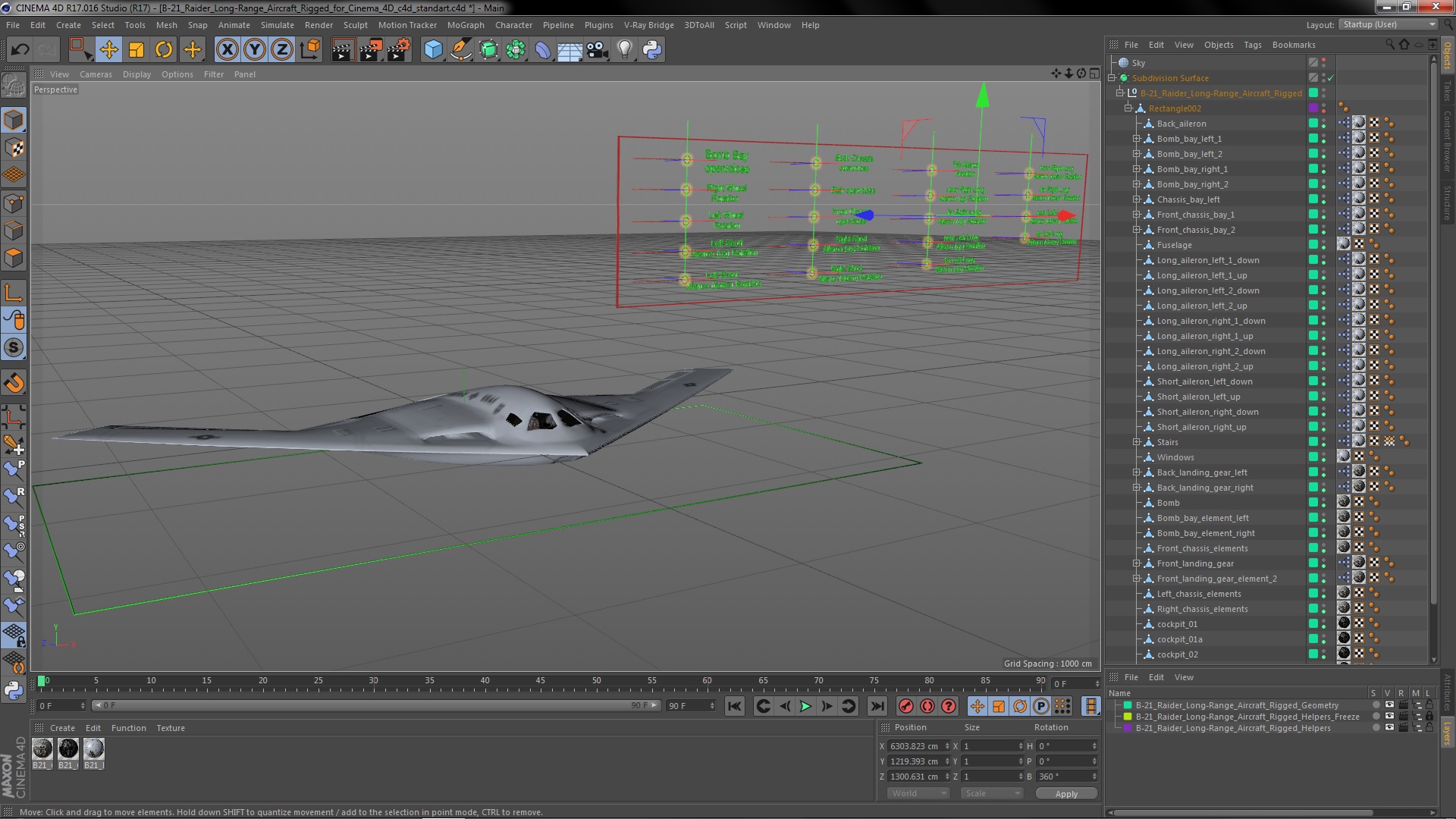
Task: Select the first B21 material thumbnail
Action: (42, 749)
